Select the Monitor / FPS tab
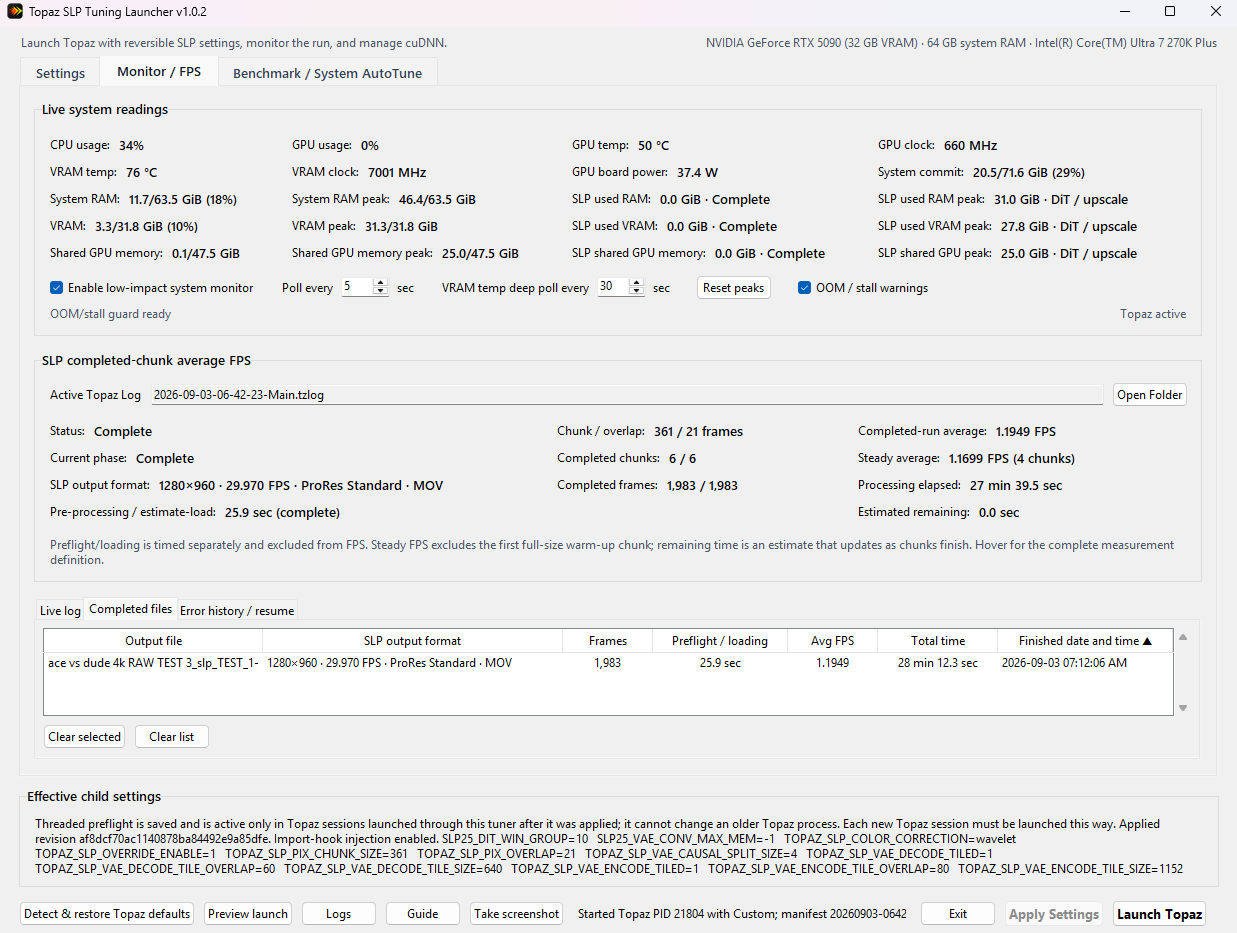Image resolution: width=1237 pixels, height=933 pixels. pyautogui.click(x=159, y=72)
